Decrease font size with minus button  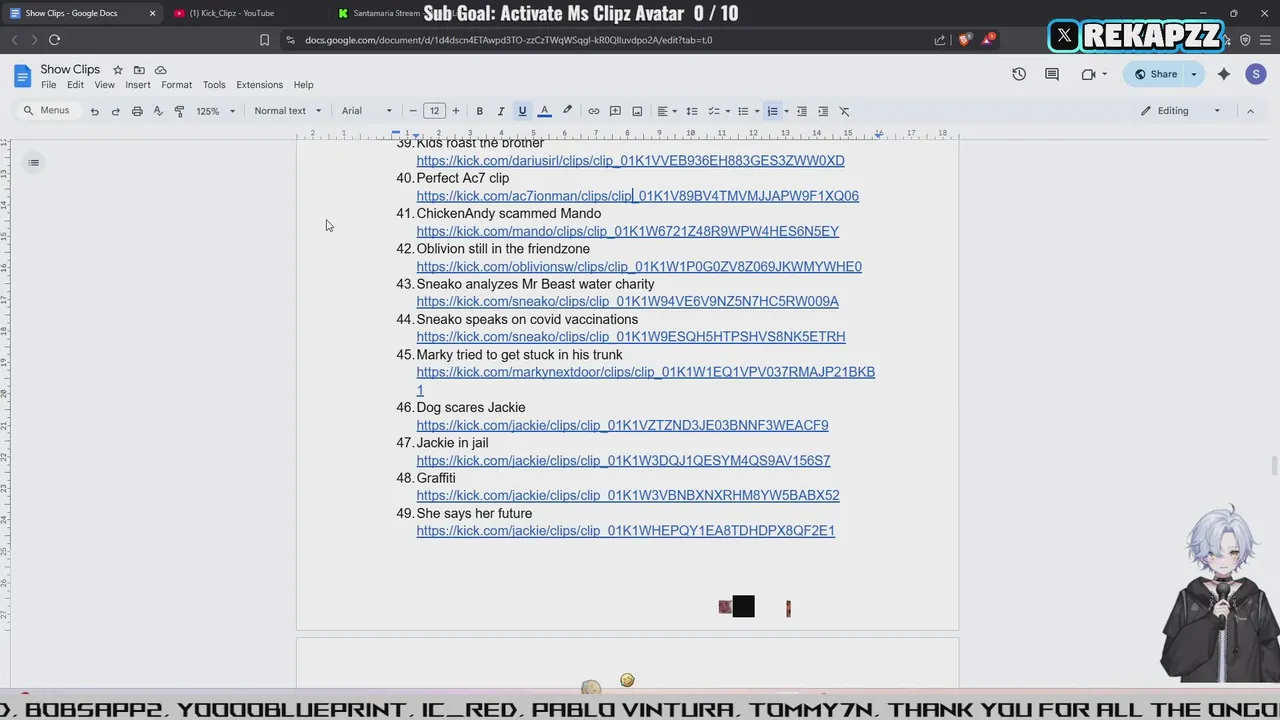pos(413,111)
